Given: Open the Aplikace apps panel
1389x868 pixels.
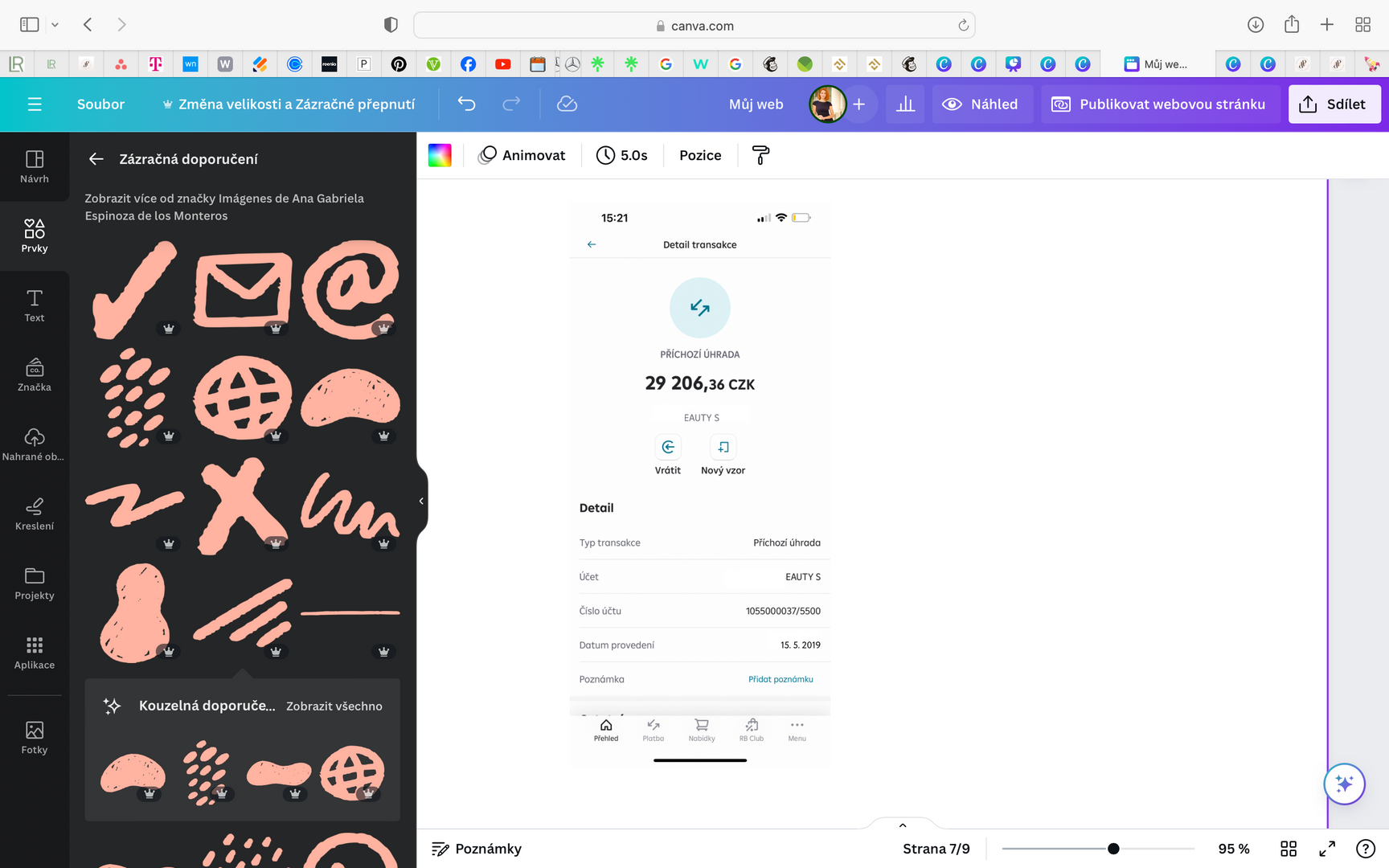Looking at the screenshot, I should tap(35, 653).
